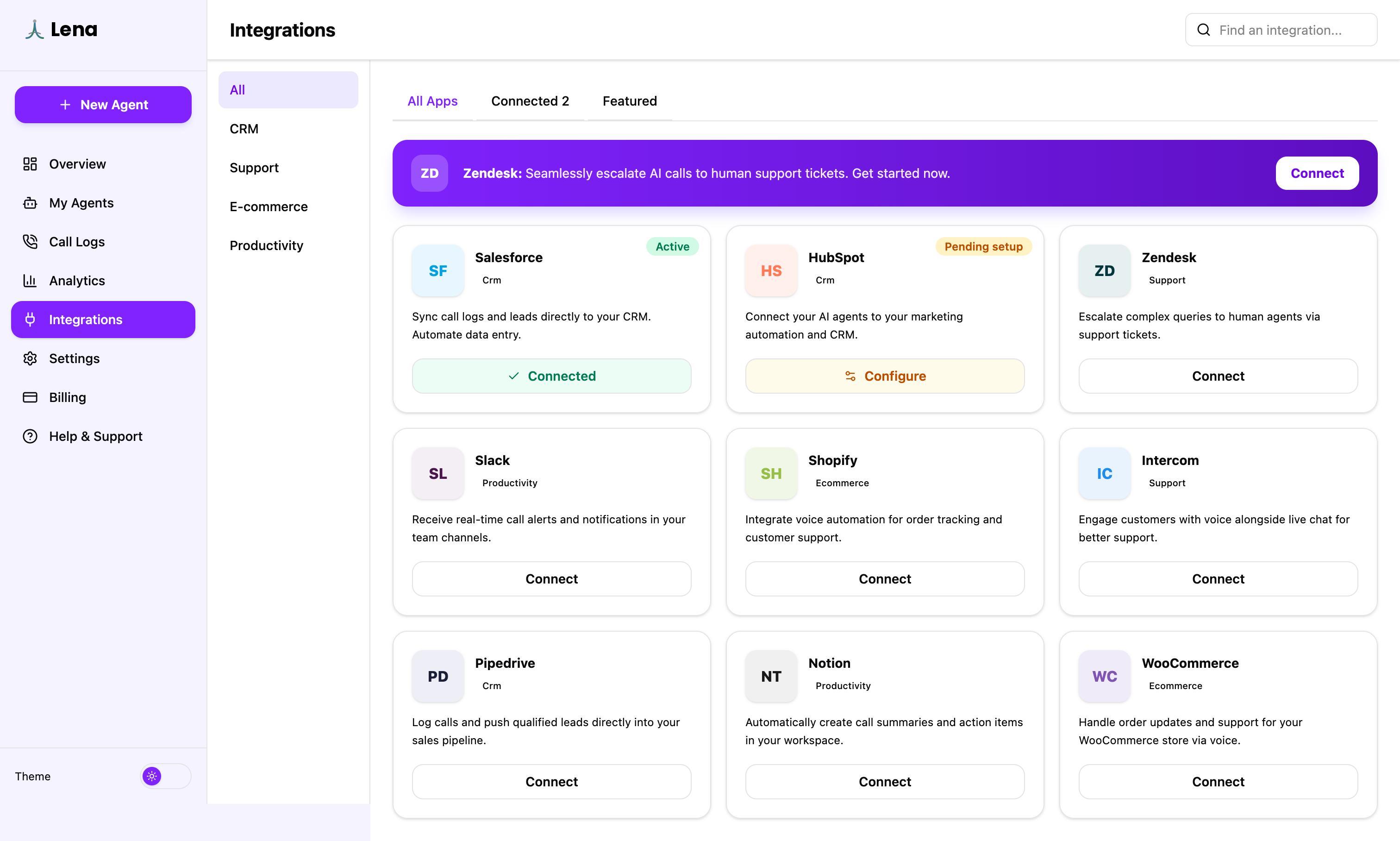Click the Pipedrive PD app icon
Image resolution: width=1400 pixels, height=841 pixels.
click(438, 676)
